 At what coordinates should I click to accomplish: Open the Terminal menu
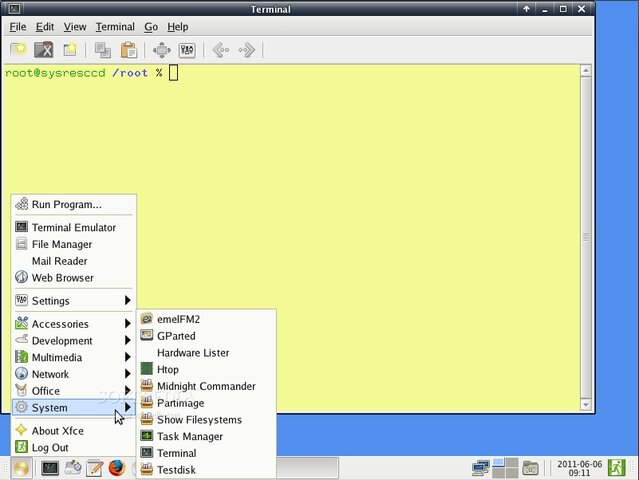[x=115, y=27]
